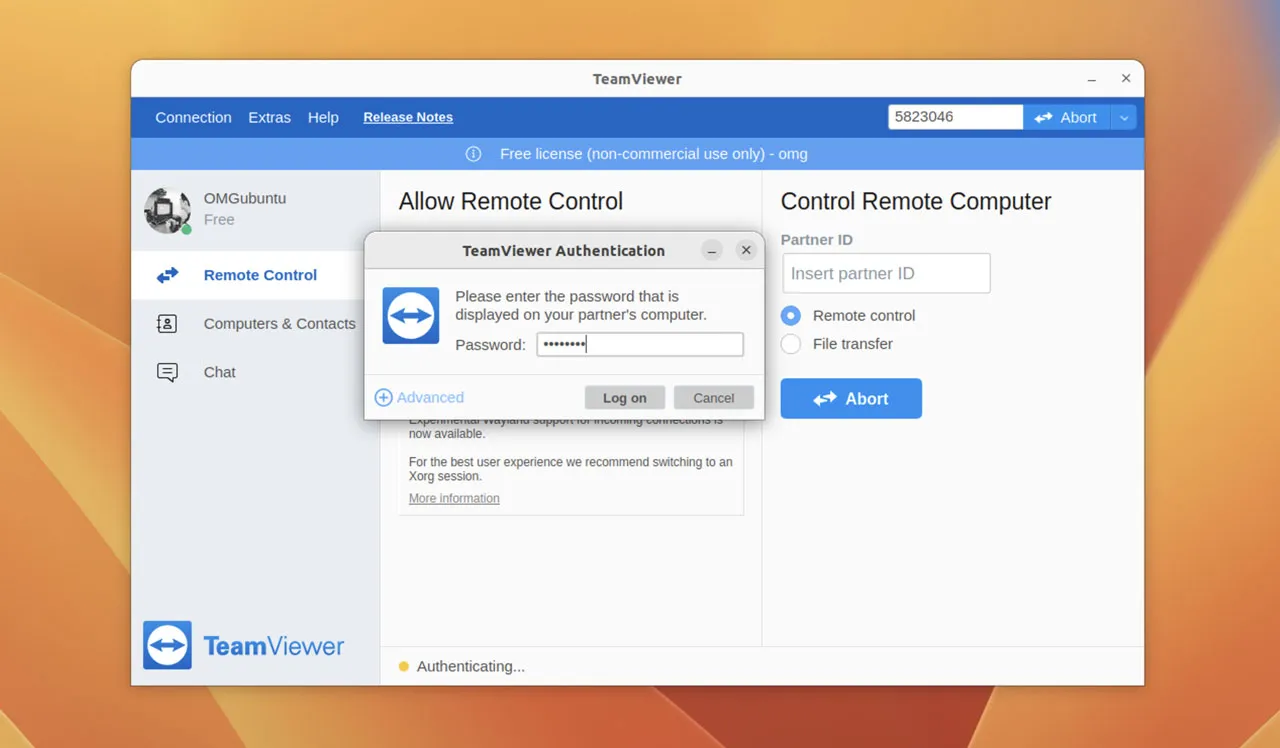The height and width of the screenshot is (748, 1280).
Task: Click the yellow authenticating status dot
Action: point(405,665)
